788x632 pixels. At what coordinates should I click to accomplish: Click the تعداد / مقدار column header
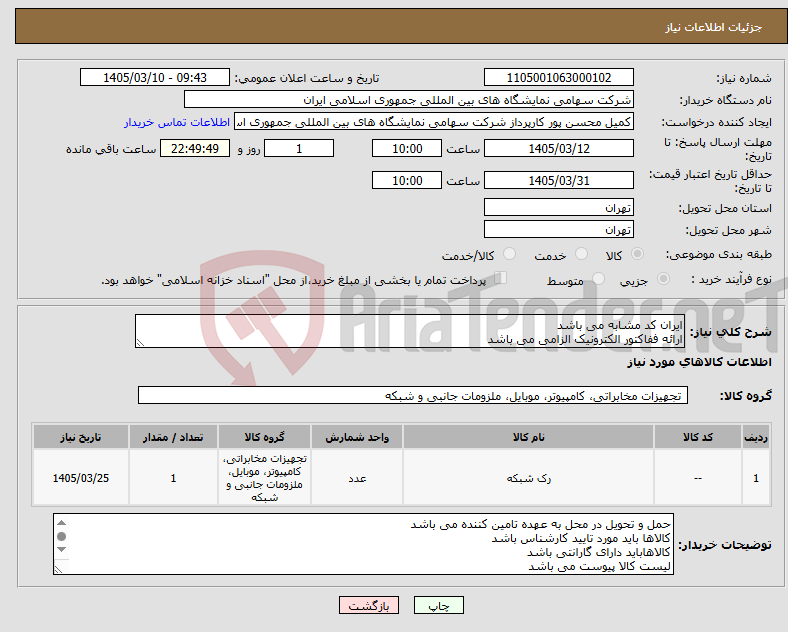point(173,437)
